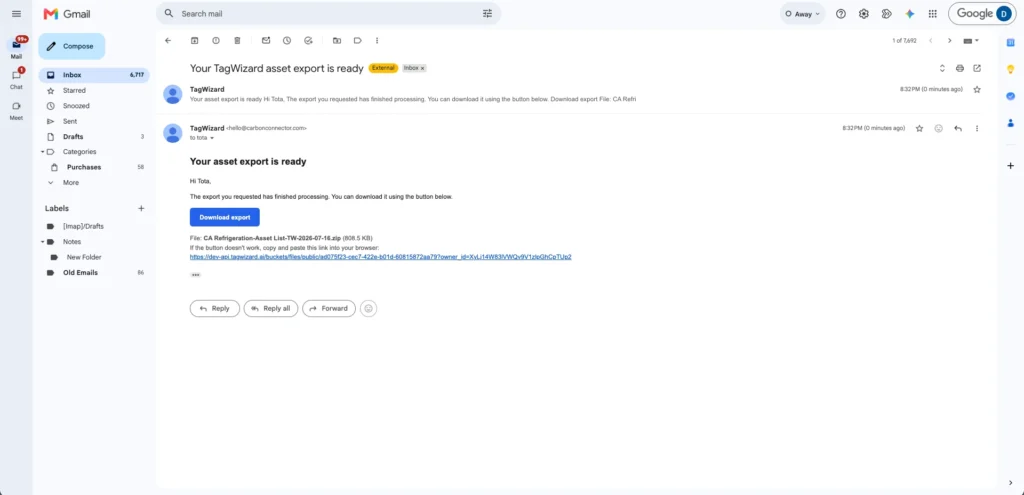Move email to another folder
Viewport: 1024px width, 495px height.
coord(337,40)
